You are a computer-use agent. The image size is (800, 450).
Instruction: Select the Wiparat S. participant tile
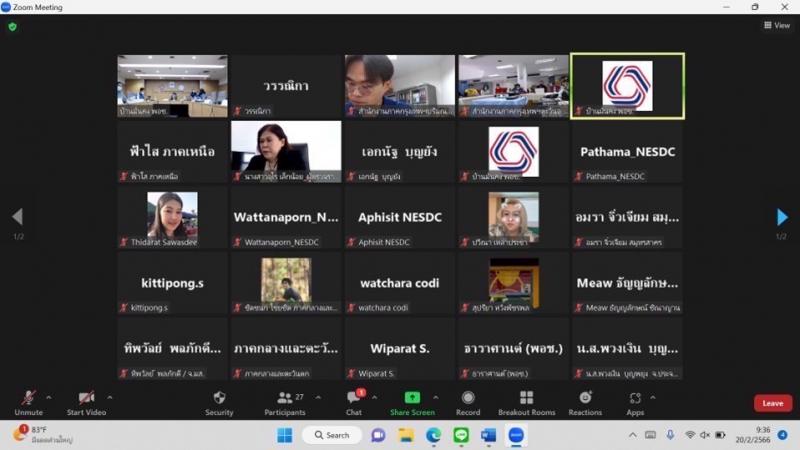[x=400, y=348]
